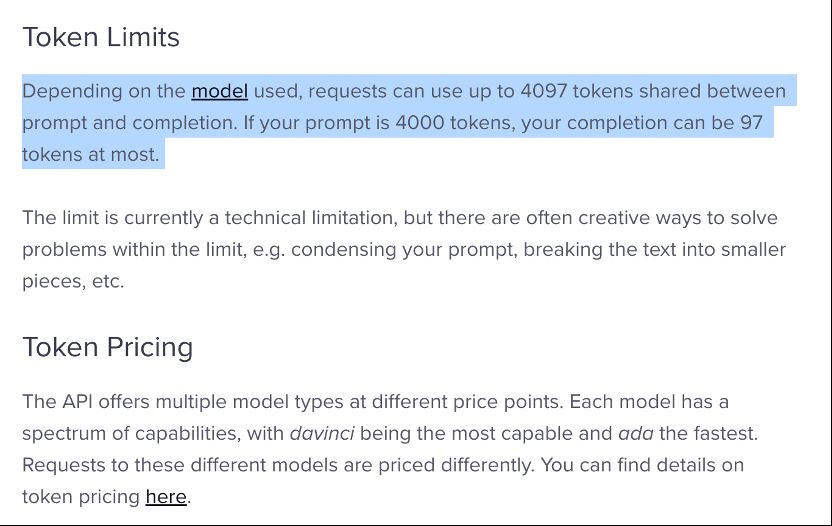832x526 pixels.
Task: Click the words "the fastest."
Action: click(708, 434)
